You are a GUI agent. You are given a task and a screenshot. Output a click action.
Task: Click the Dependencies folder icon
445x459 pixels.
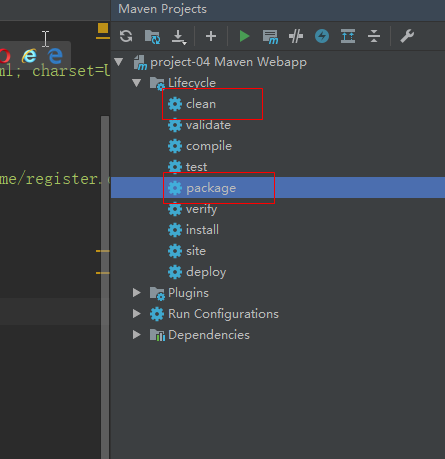point(157,335)
